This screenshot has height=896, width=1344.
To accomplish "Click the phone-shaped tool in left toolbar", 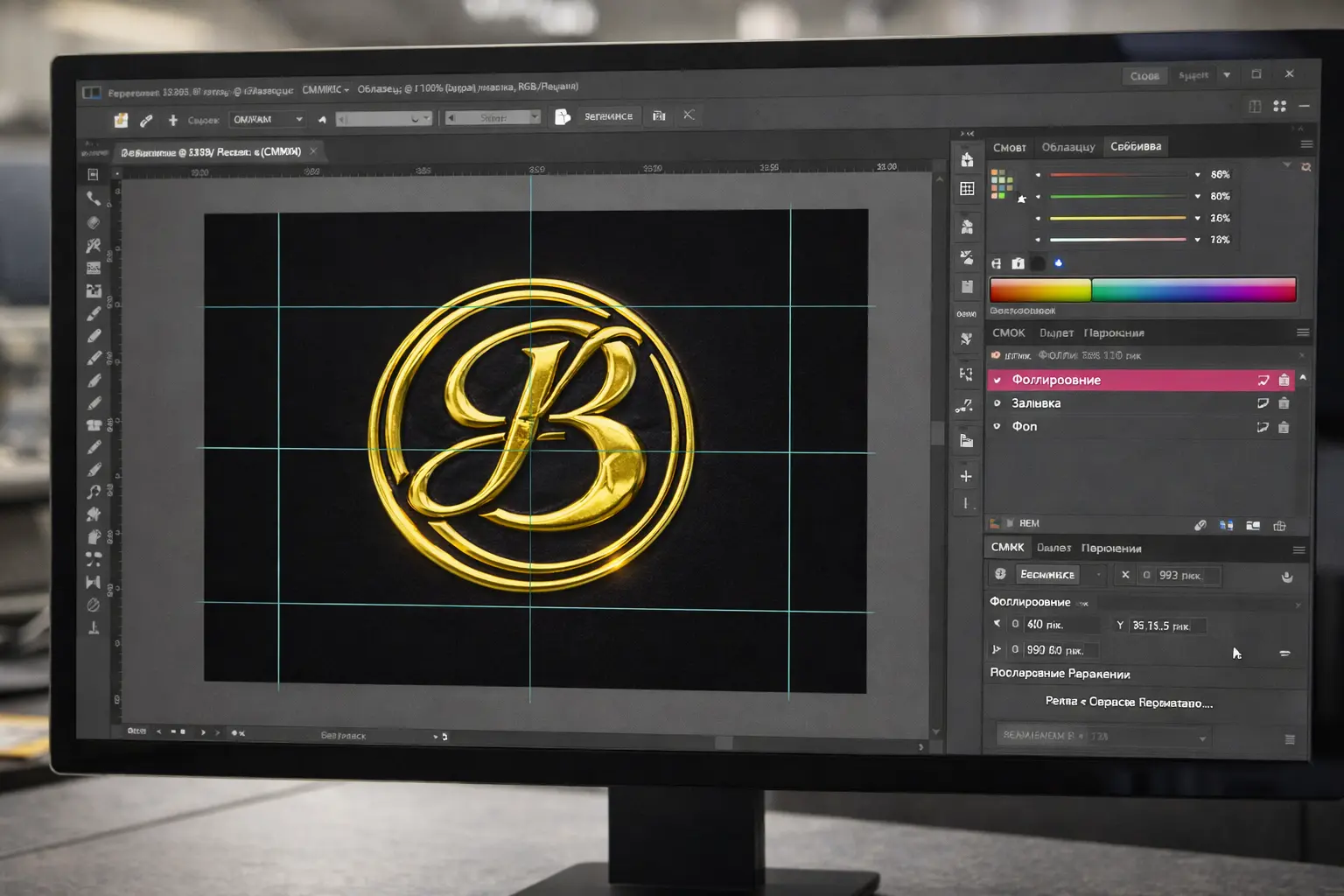I will [93, 199].
